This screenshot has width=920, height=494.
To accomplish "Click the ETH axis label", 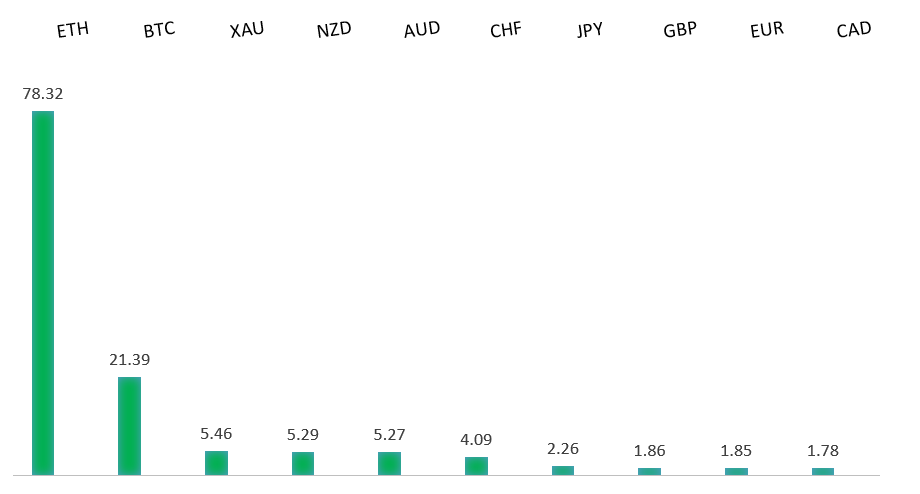I will (x=72, y=30).
